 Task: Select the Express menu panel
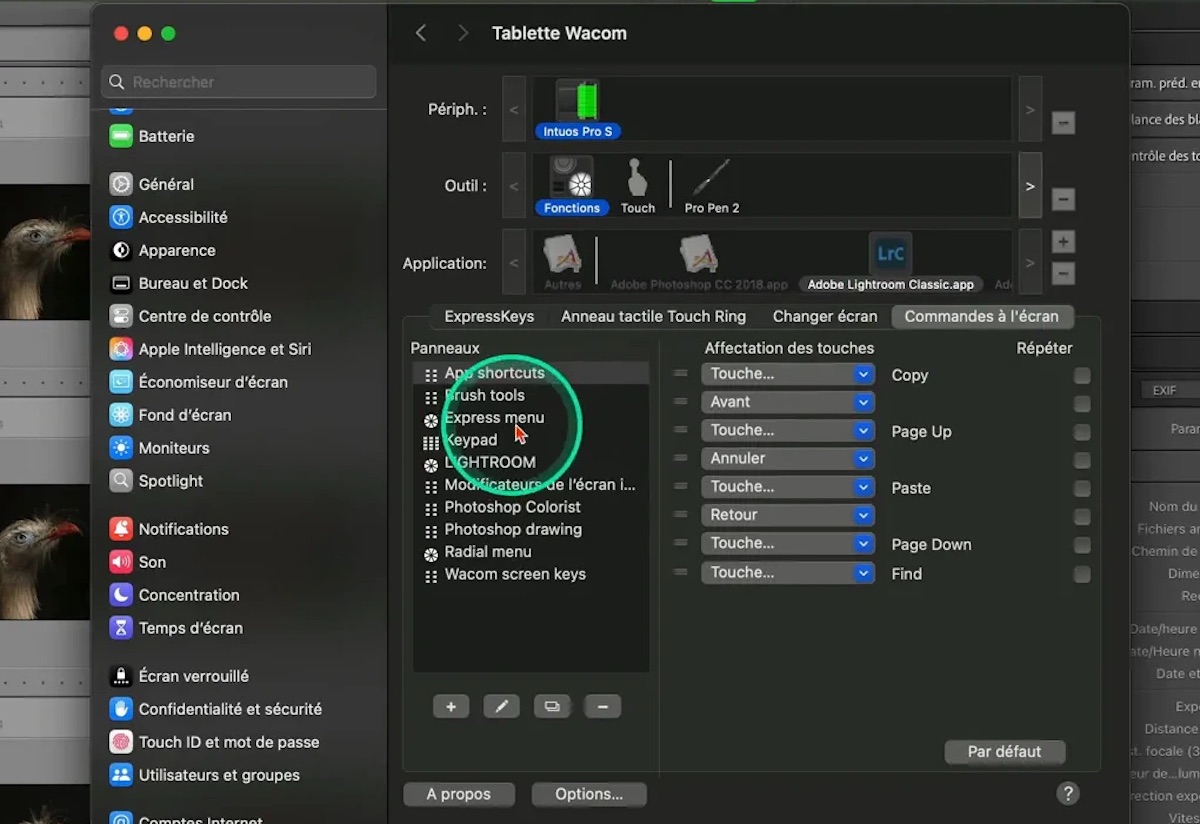tap(531, 418)
